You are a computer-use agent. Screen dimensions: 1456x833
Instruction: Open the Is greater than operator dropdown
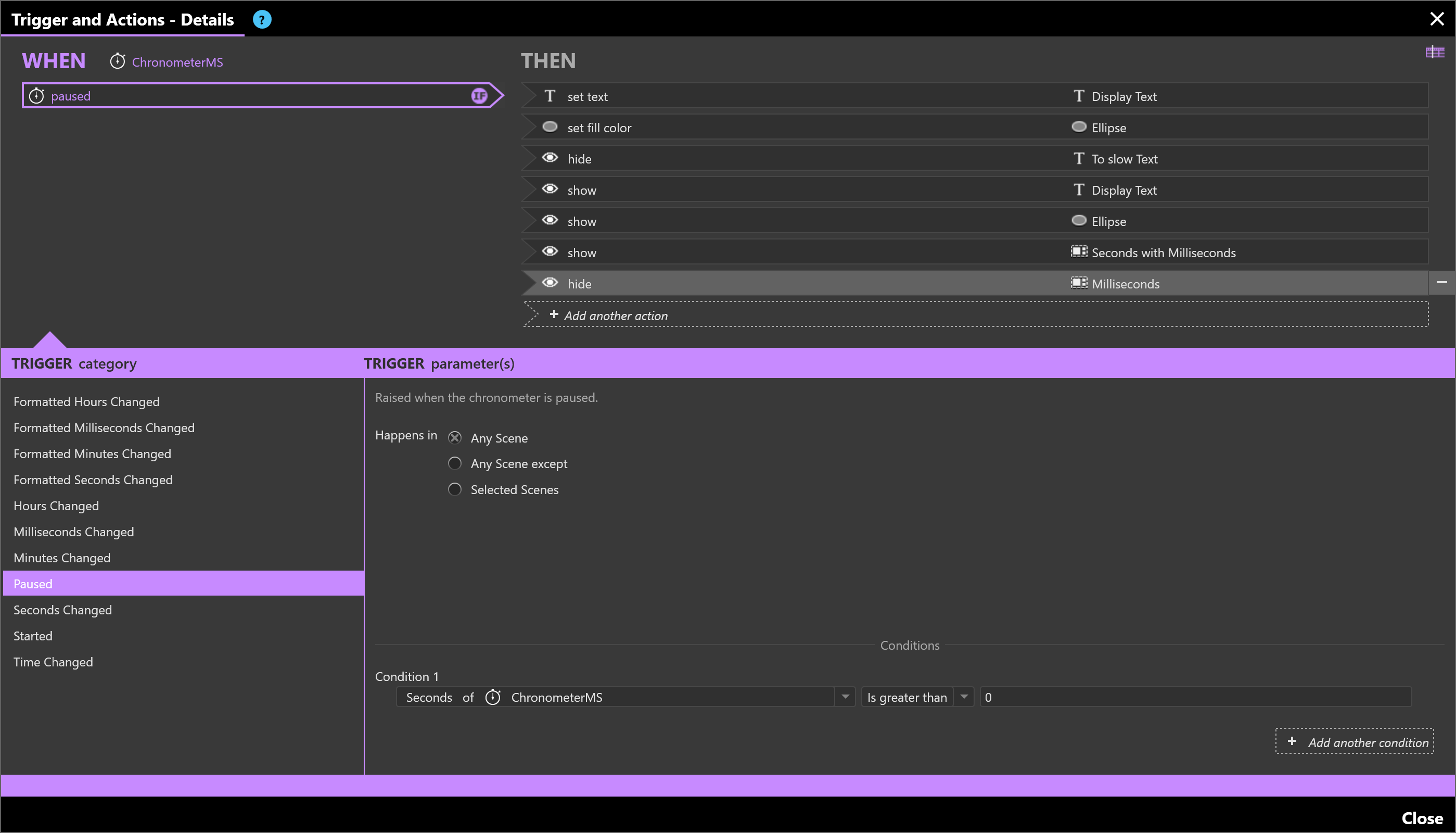(964, 697)
